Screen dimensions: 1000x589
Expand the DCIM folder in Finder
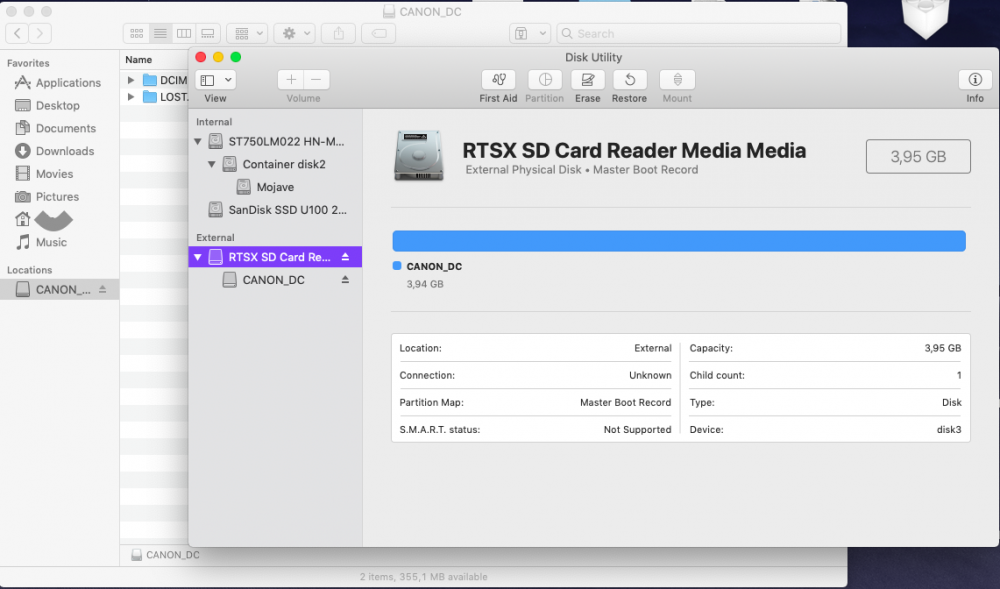pyautogui.click(x=131, y=80)
